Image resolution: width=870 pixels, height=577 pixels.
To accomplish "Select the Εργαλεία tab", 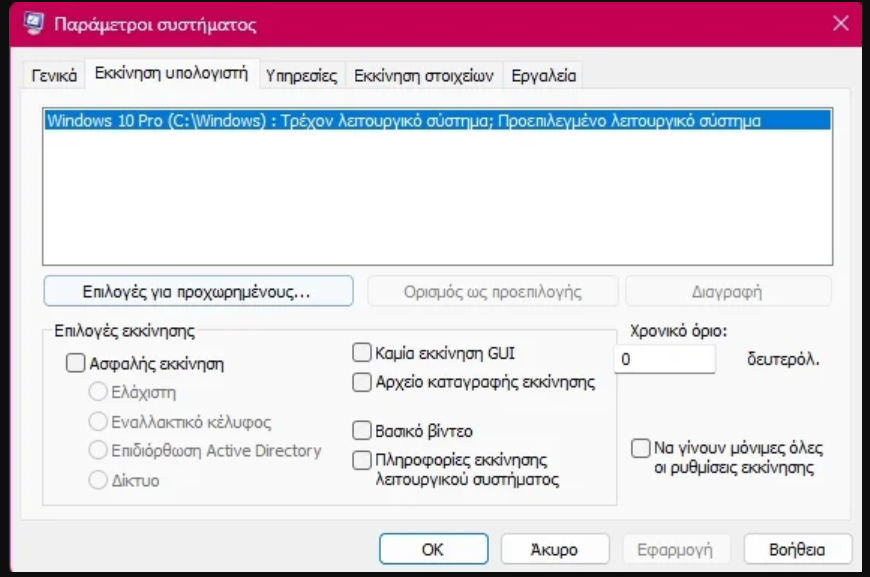I will click(x=543, y=76).
